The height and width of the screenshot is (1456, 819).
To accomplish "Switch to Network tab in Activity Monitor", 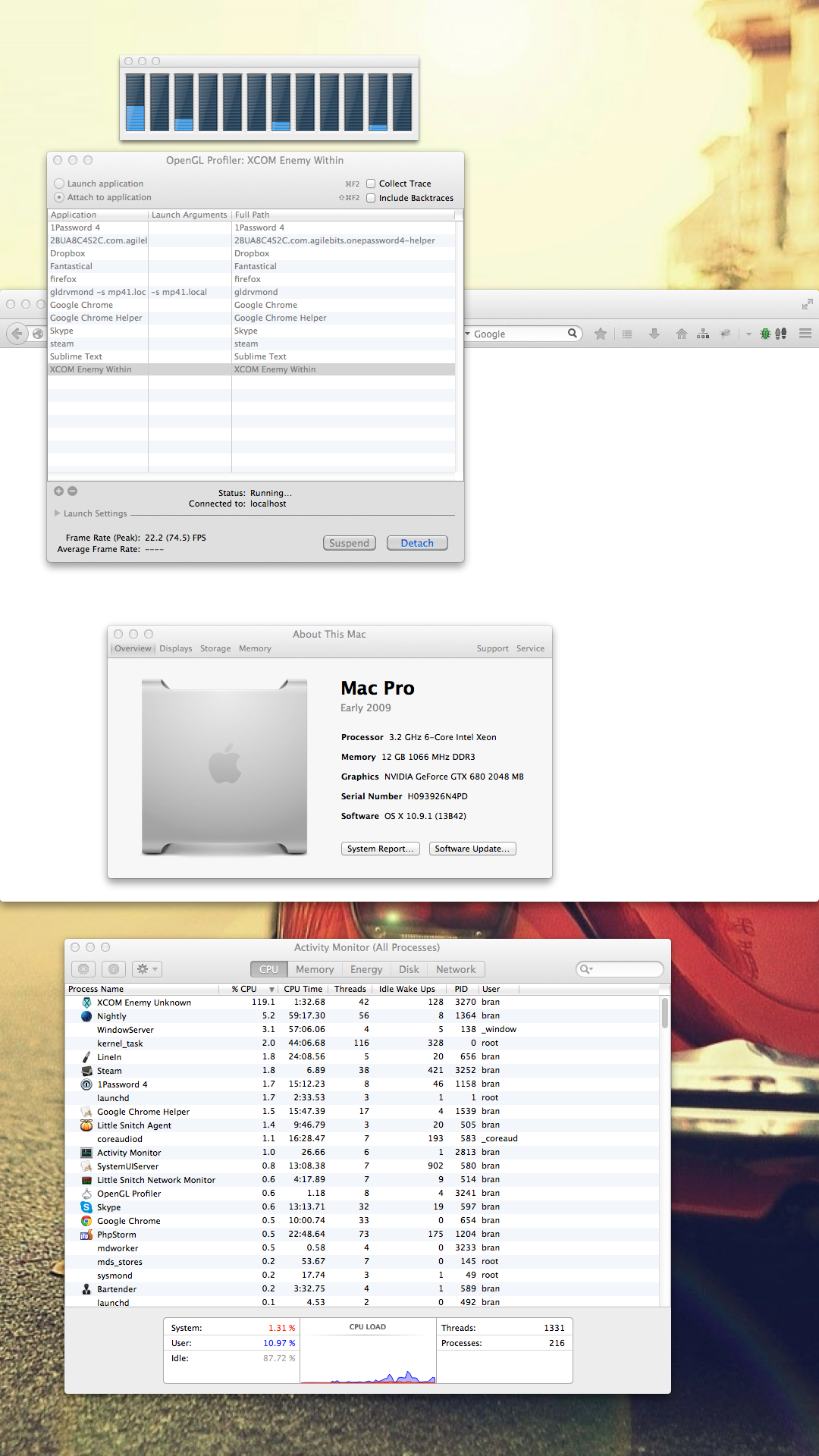I will tap(456, 969).
